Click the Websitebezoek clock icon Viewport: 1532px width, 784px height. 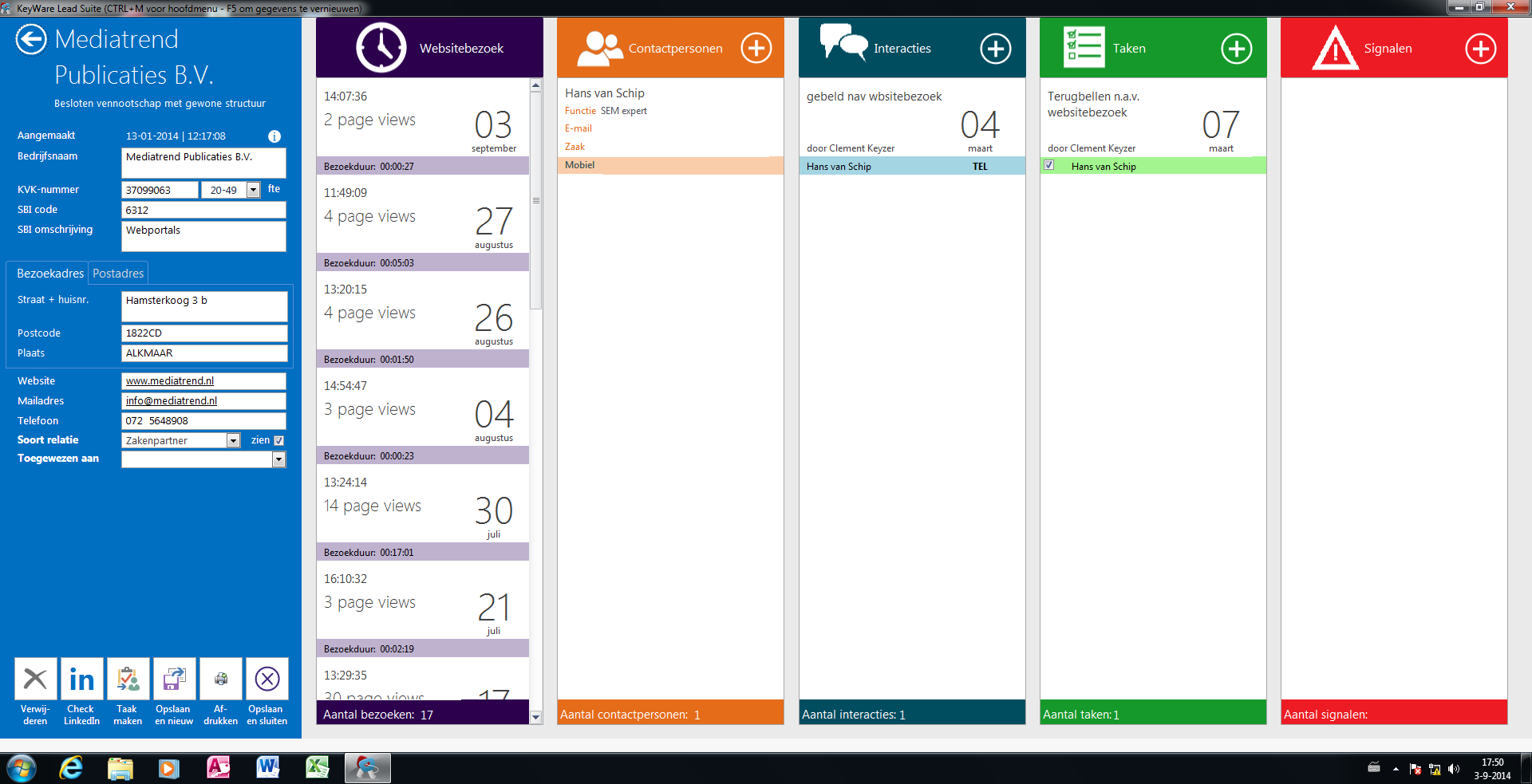(x=381, y=48)
